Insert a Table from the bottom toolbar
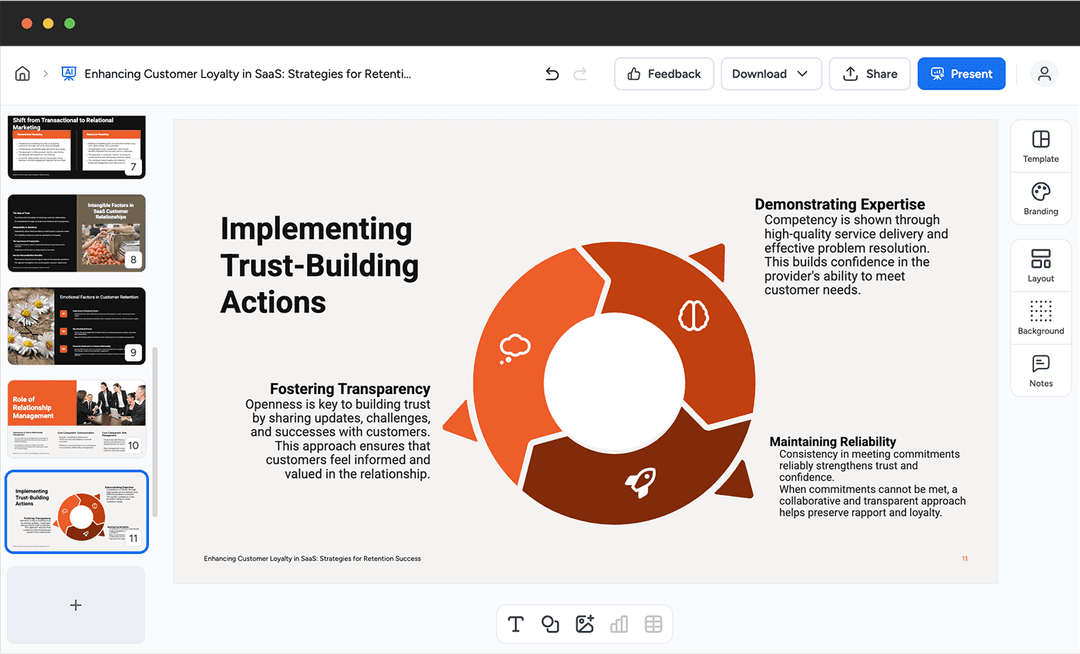This screenshot has width=1080, height=654. tap(653, 623)
